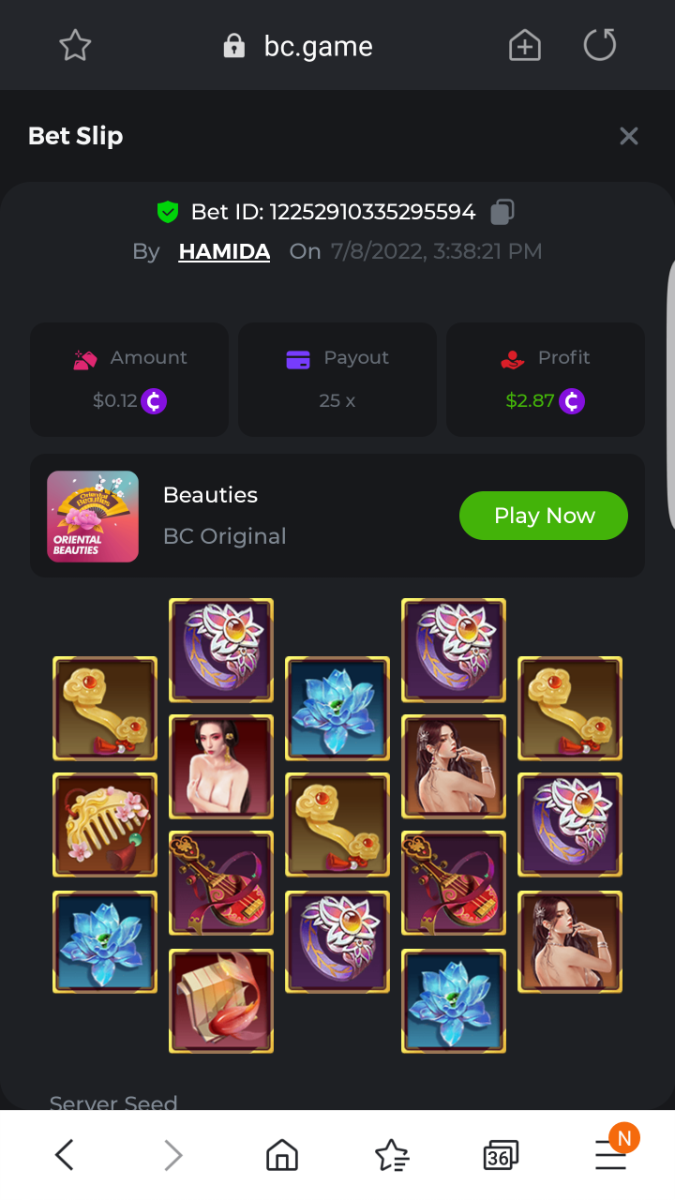
Task: Copy the Bet ID with the copy icon
Action: (503, 212)
